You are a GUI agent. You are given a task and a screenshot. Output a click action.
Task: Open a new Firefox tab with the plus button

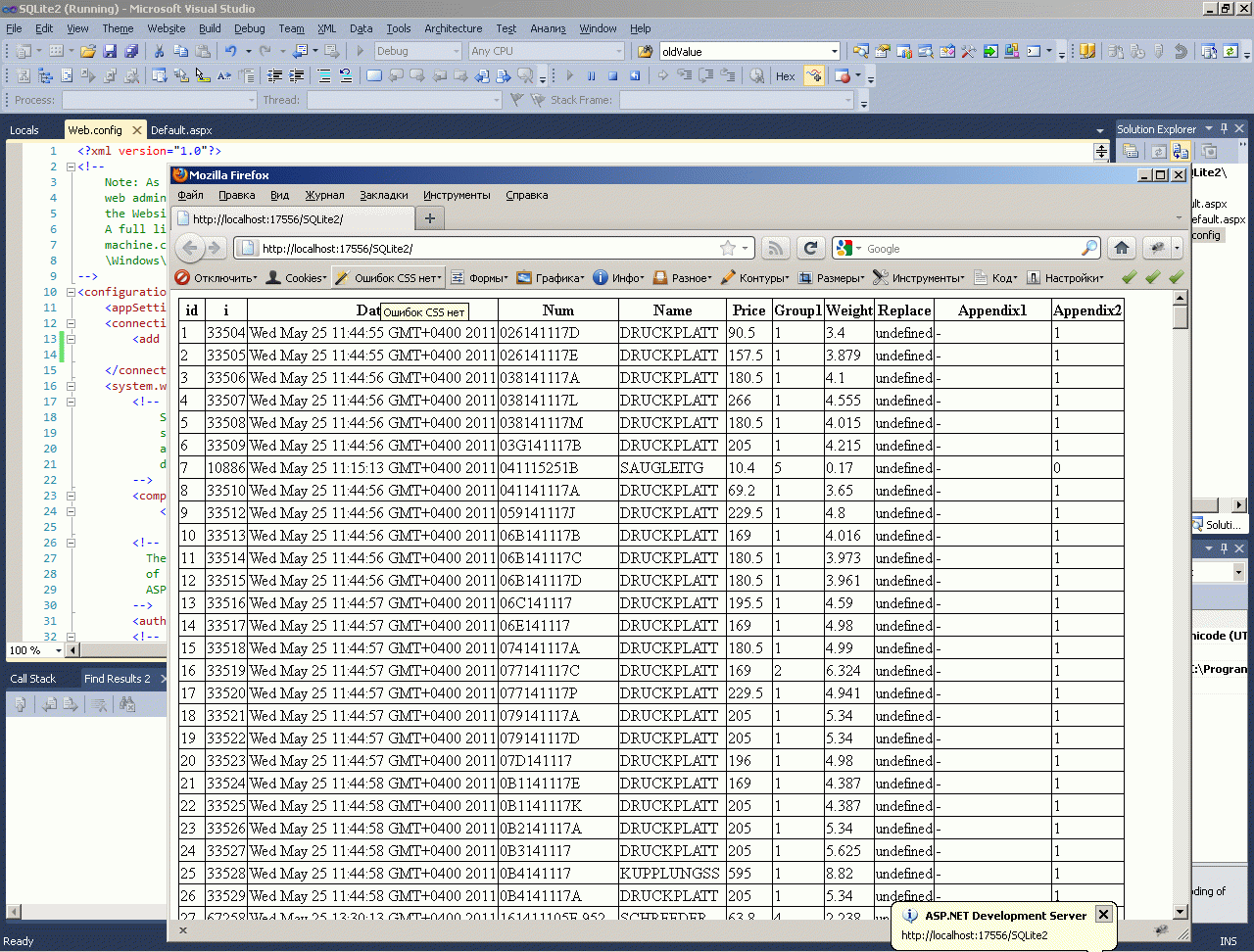point(429,218)
